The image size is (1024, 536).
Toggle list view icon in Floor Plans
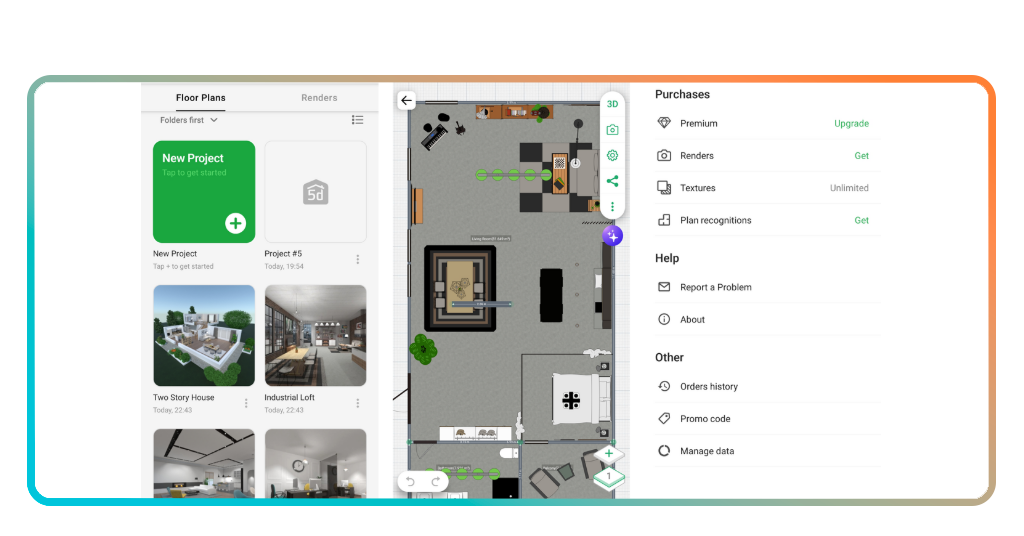point(357,119)
